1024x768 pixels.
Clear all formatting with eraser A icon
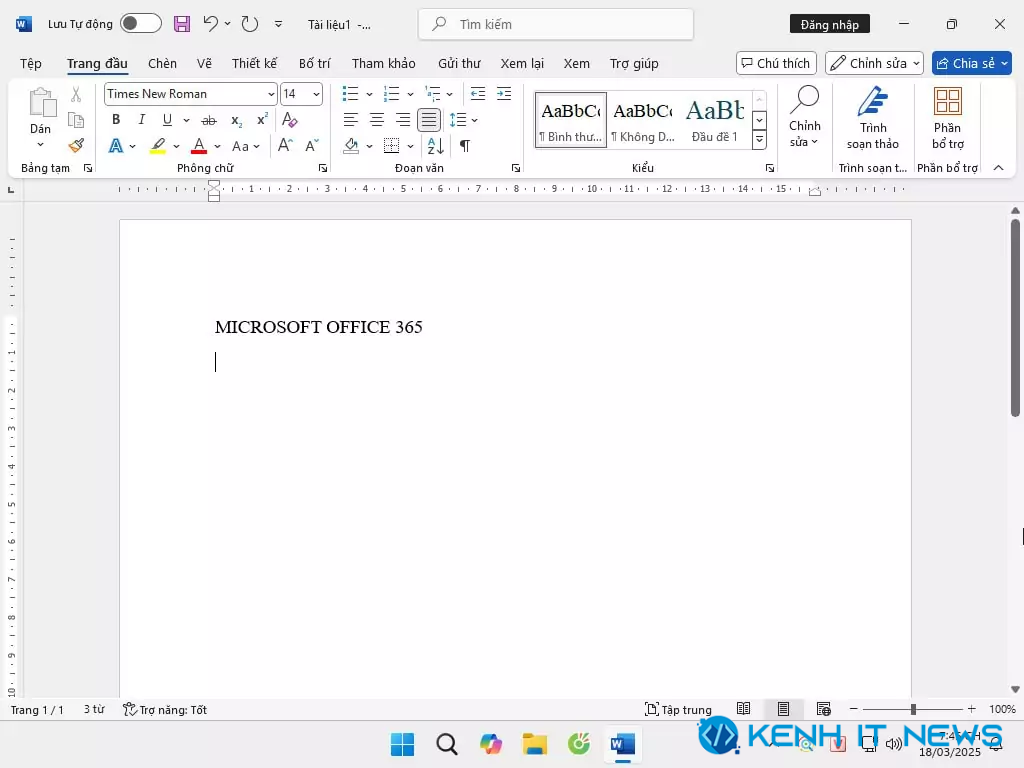[289, 120]
